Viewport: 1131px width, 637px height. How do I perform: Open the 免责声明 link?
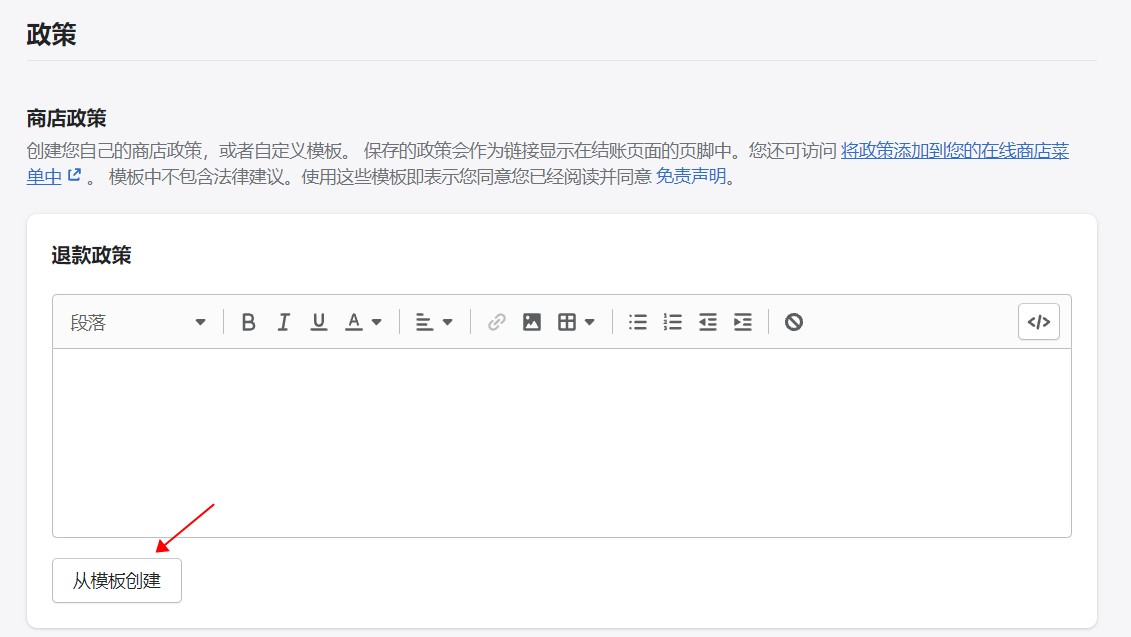click(x=690, y=176)
